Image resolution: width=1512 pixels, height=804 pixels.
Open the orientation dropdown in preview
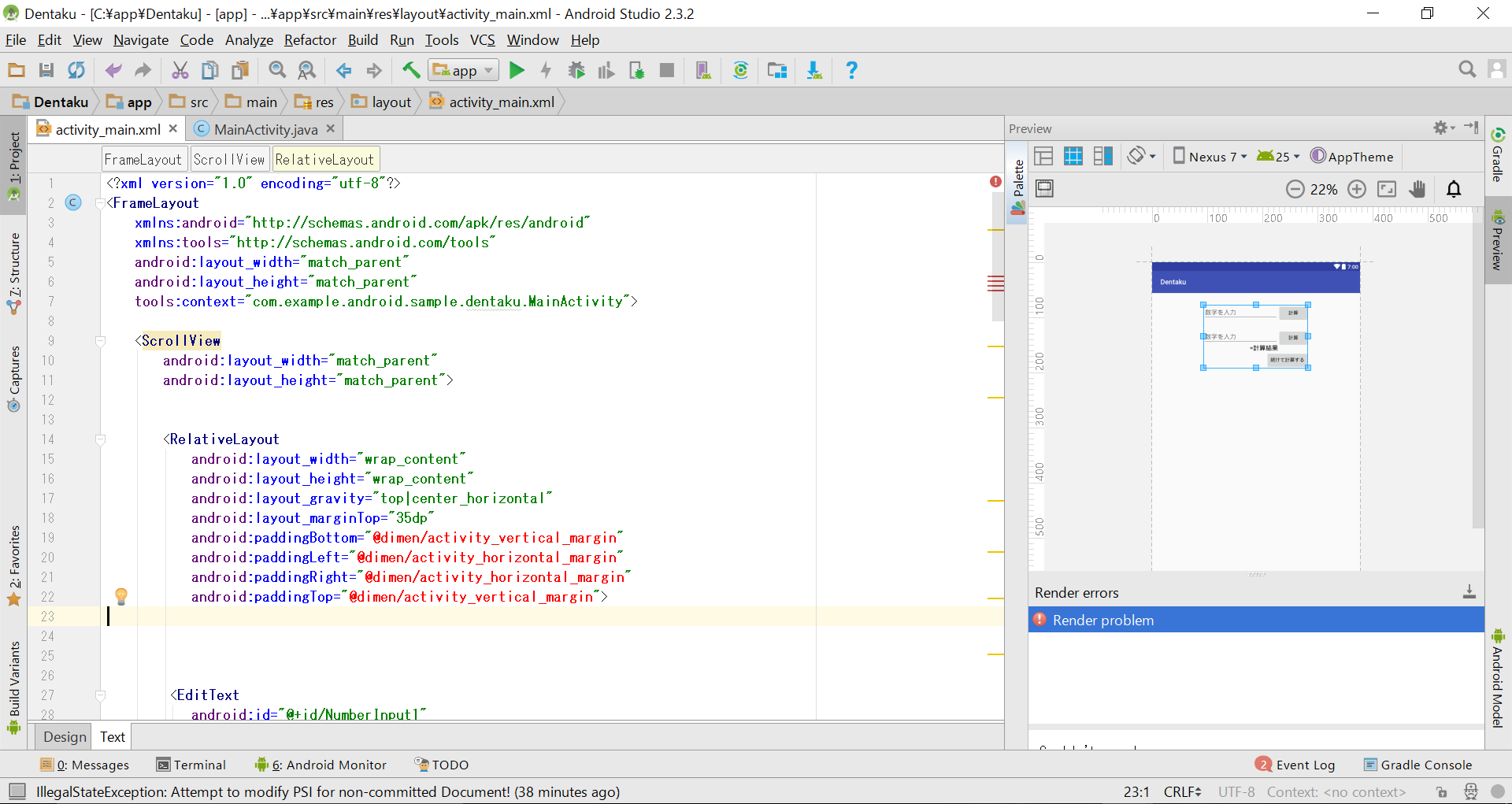pos(1141,156)
